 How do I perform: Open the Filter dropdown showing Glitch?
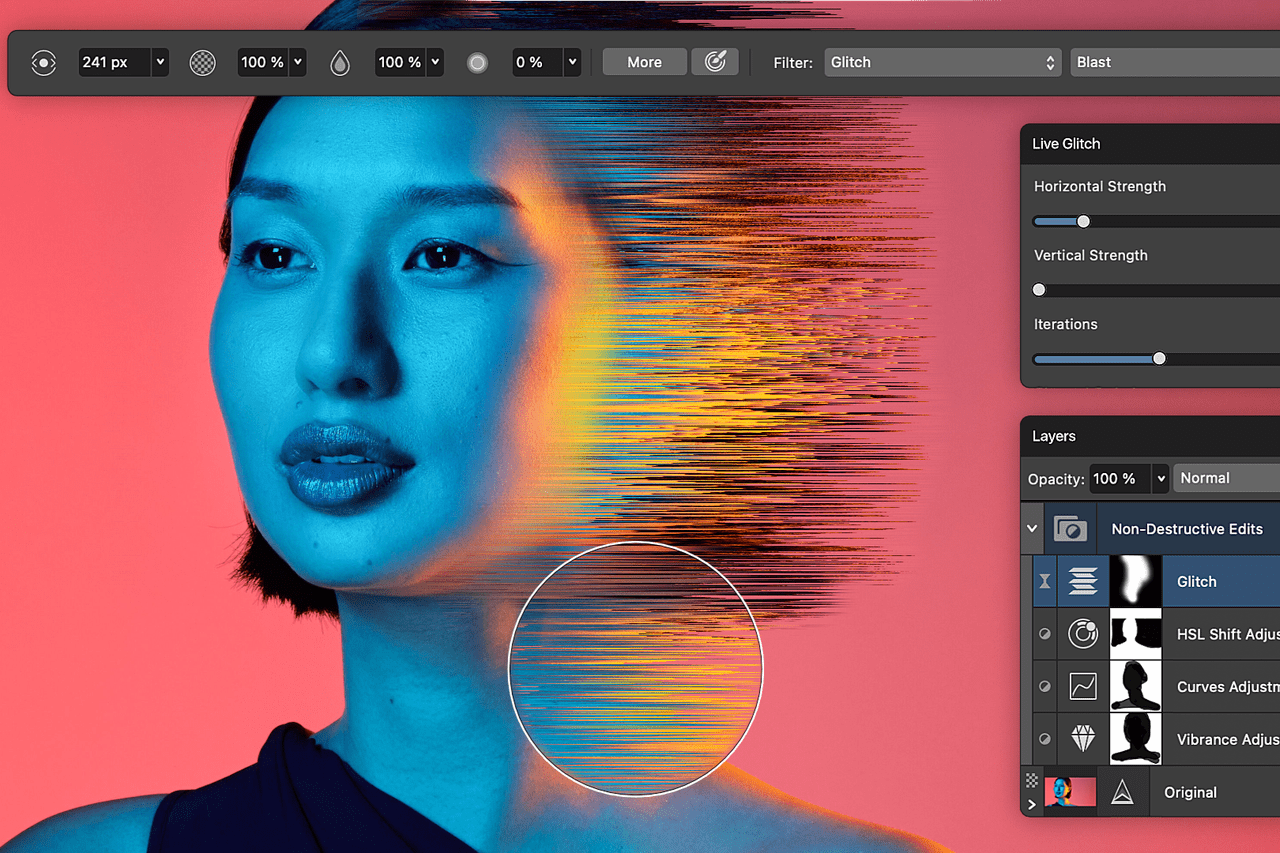tap(942, 62)
